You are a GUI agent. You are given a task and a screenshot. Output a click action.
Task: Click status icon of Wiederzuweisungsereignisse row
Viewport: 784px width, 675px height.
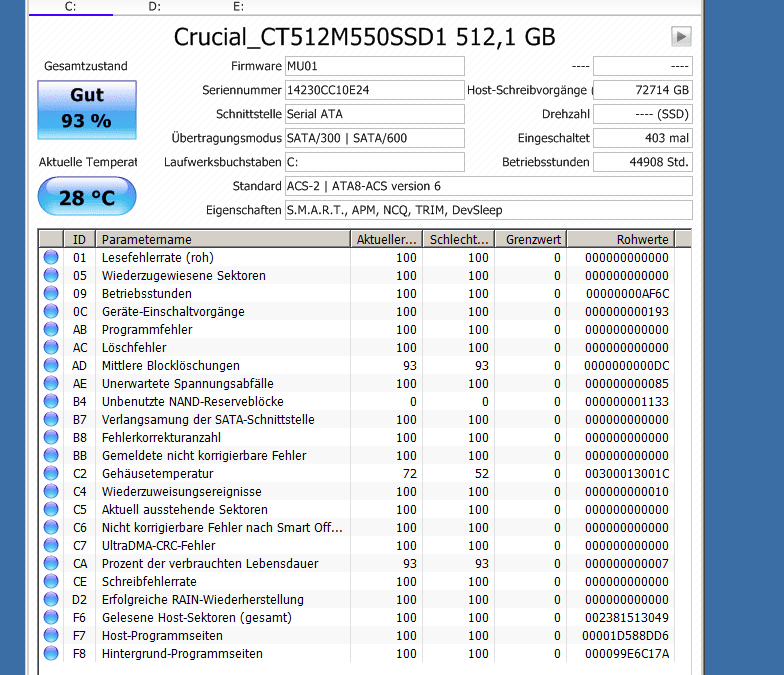pyautogui.click(x=51, y=491)
